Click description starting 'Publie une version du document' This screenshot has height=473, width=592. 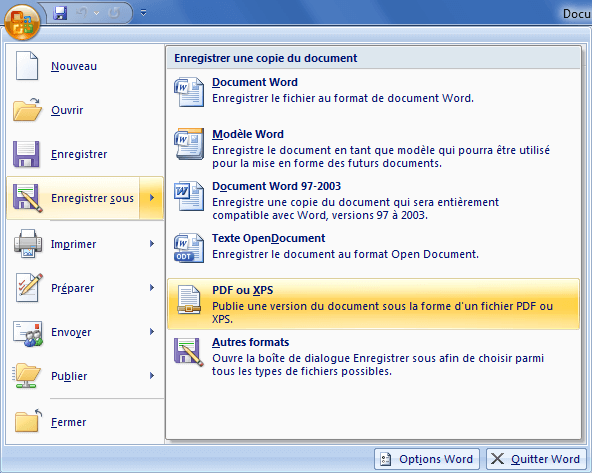[x=382, y=313]
